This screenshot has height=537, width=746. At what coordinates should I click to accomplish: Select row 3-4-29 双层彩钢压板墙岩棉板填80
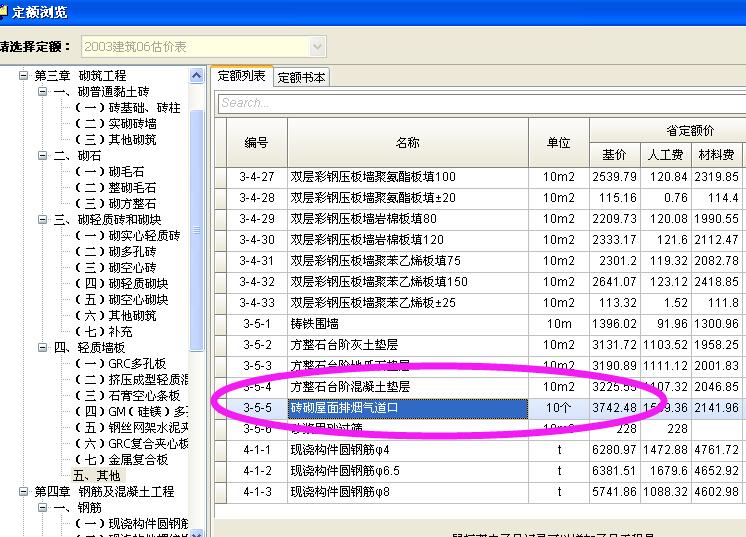coord(480,219)
